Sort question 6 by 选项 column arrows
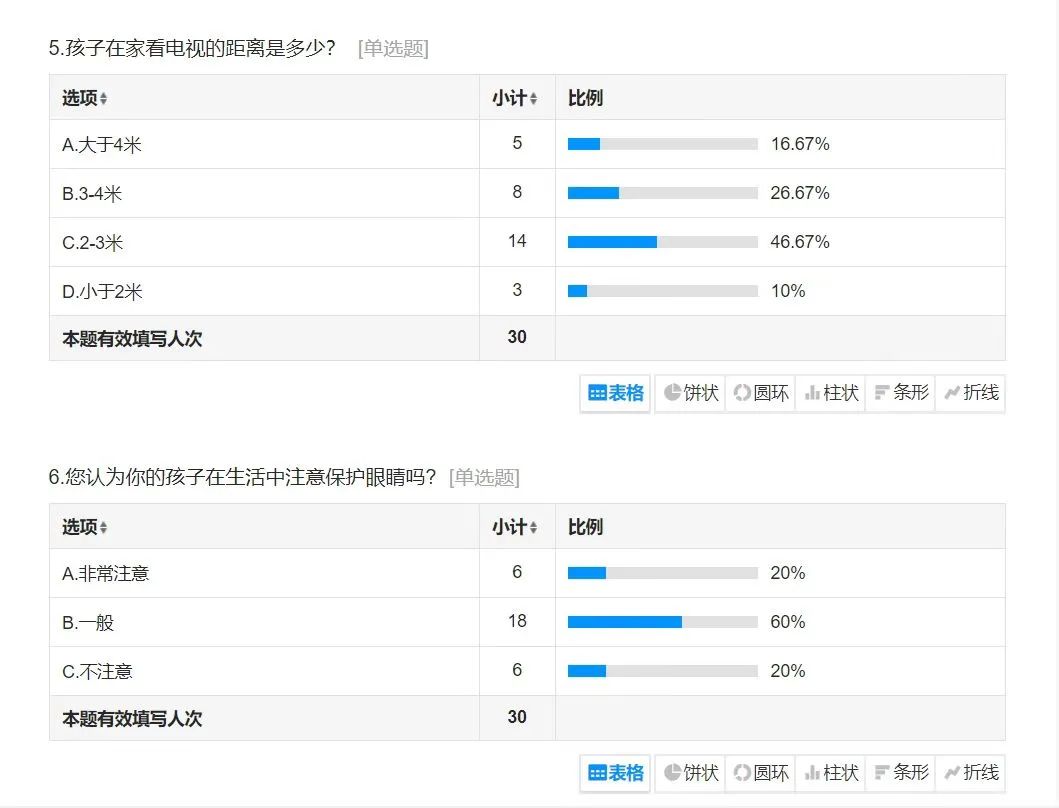Screen dimensions: 1059x808 [x=103, y=528]
